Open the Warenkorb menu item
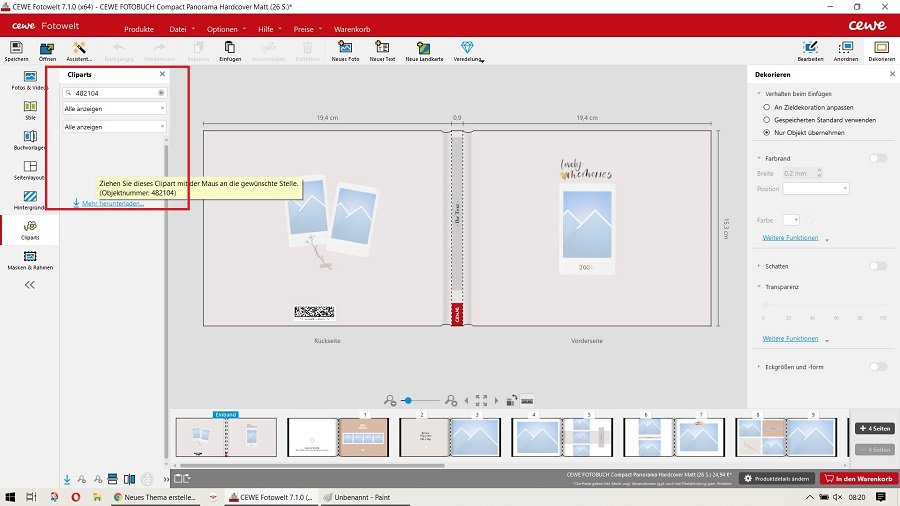 tap(351, 29)
